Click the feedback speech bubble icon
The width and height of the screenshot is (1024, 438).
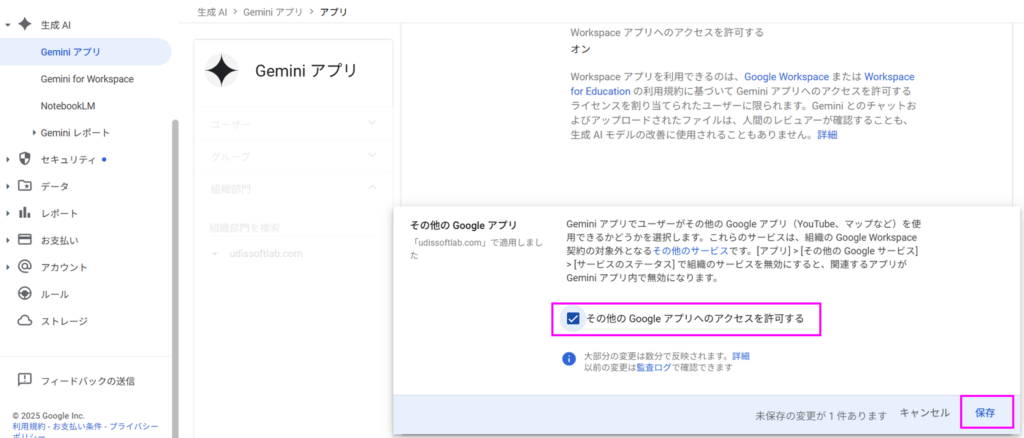coord(25,380)
